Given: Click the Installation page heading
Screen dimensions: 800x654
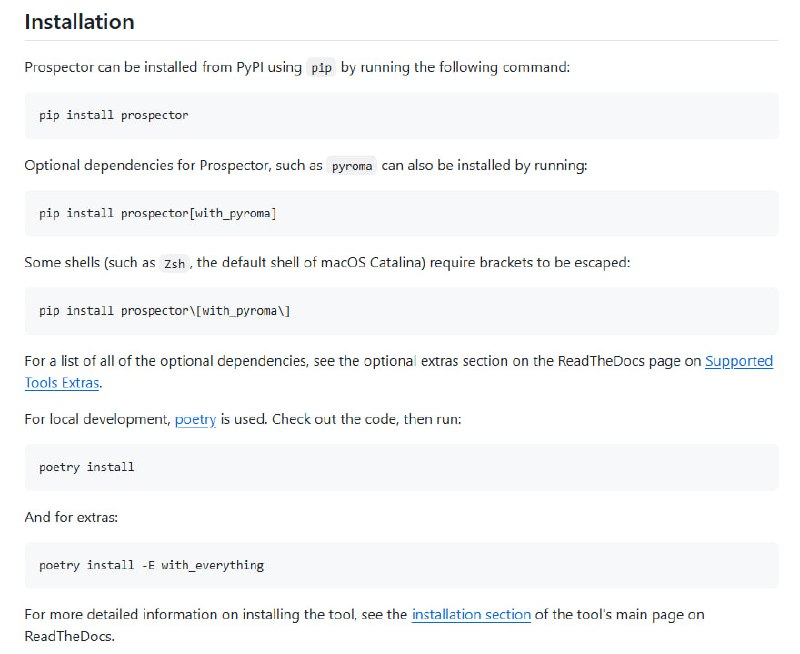Looking at the screenshot, I should pyautogui.click(x=81, y=21).
